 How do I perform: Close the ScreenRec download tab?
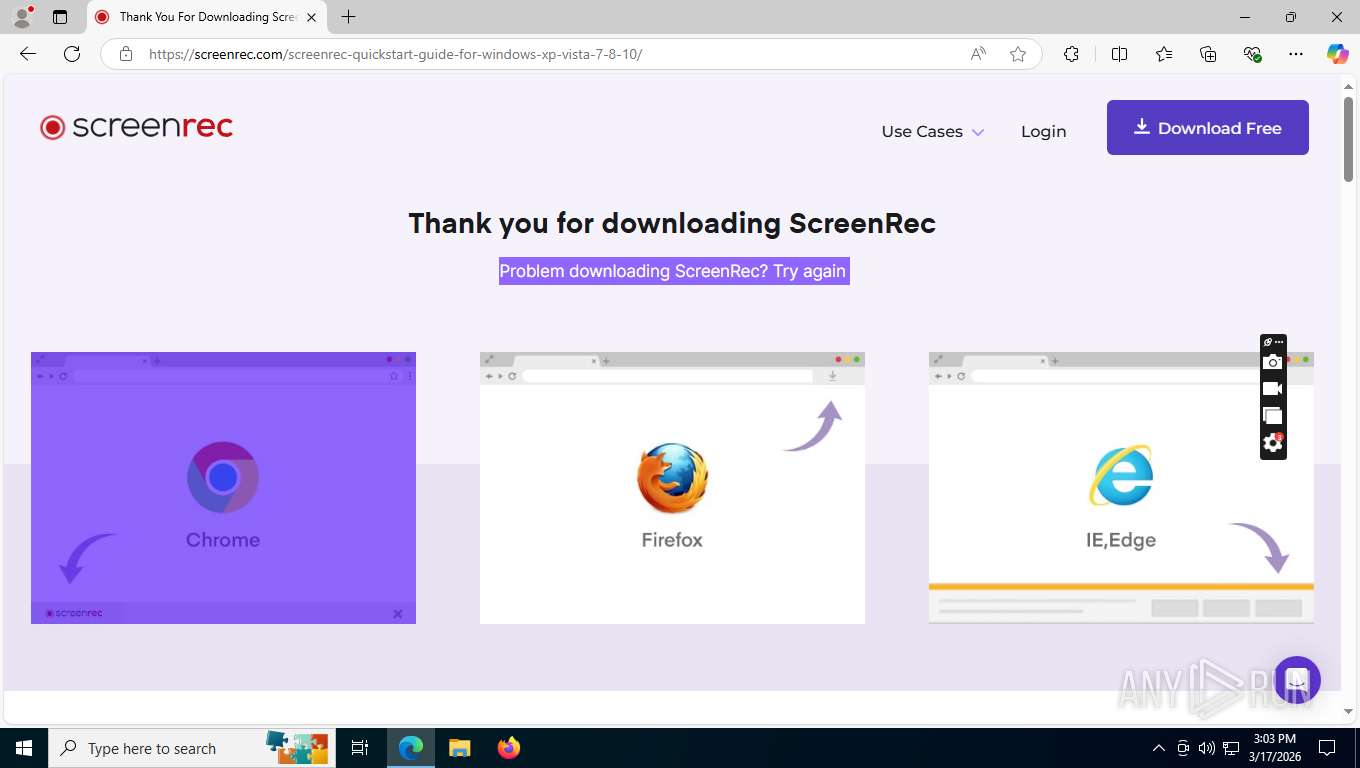point(312,17)
